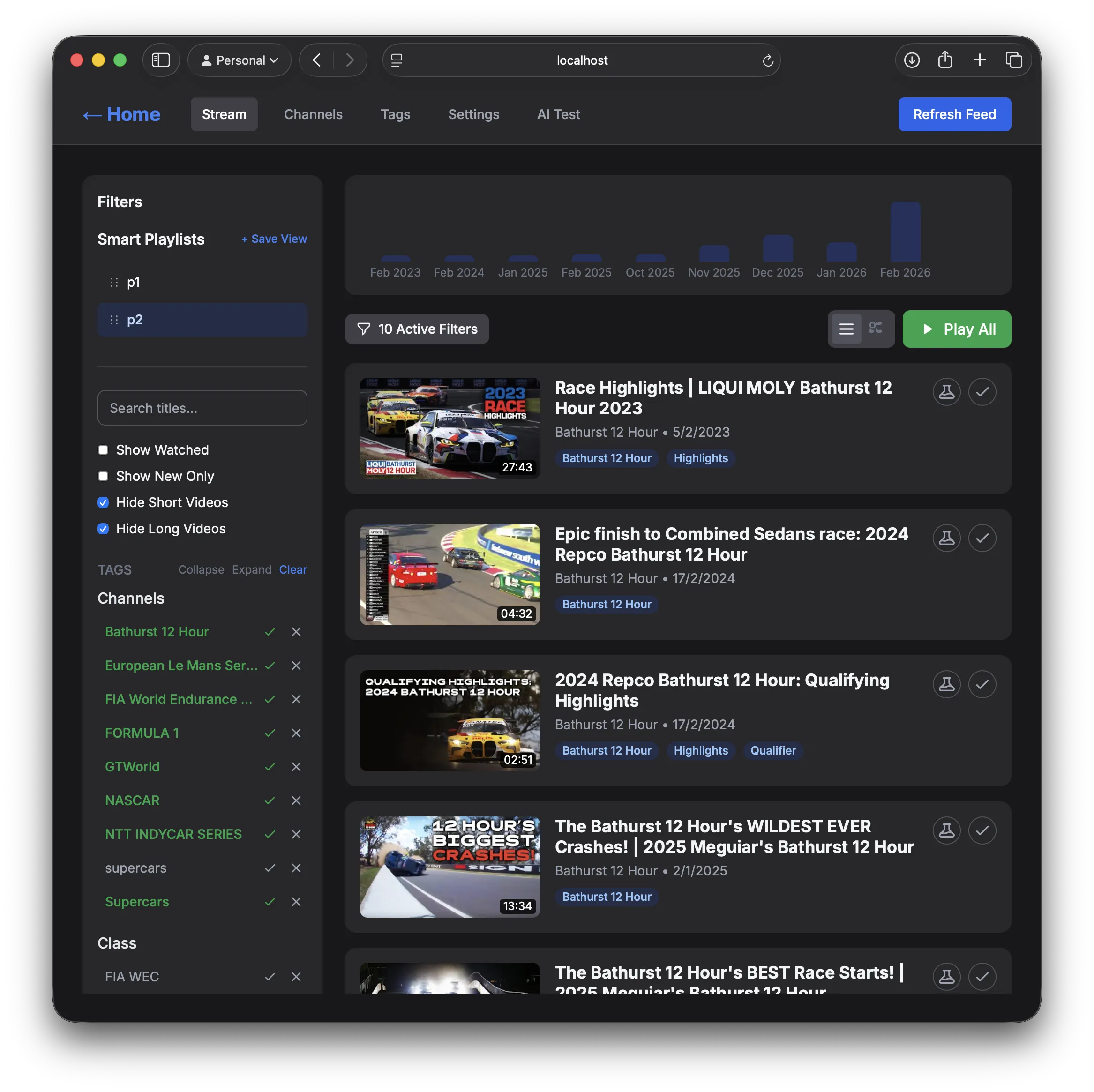Toggle the Safari sidebar icon

tap(161, 60)
